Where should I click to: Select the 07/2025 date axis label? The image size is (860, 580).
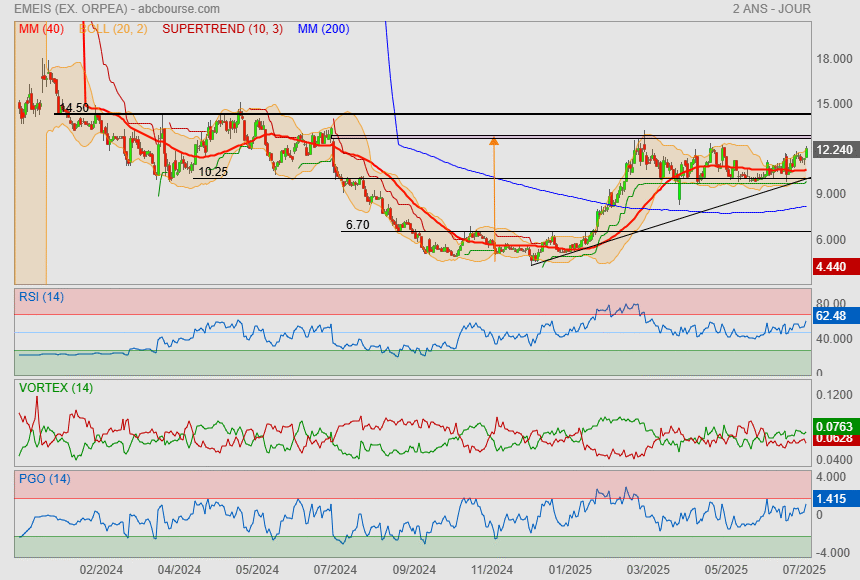804,570
